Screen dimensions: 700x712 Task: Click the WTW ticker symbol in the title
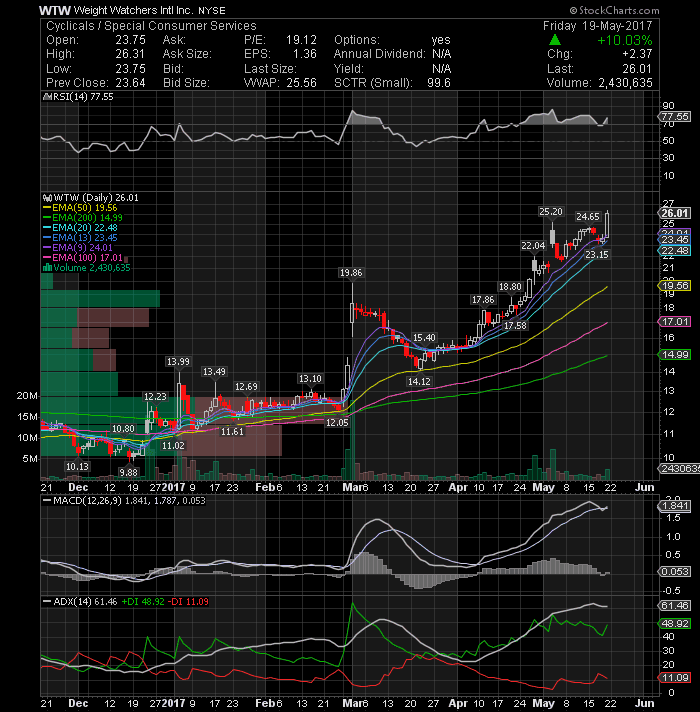[x=54, y=10]
